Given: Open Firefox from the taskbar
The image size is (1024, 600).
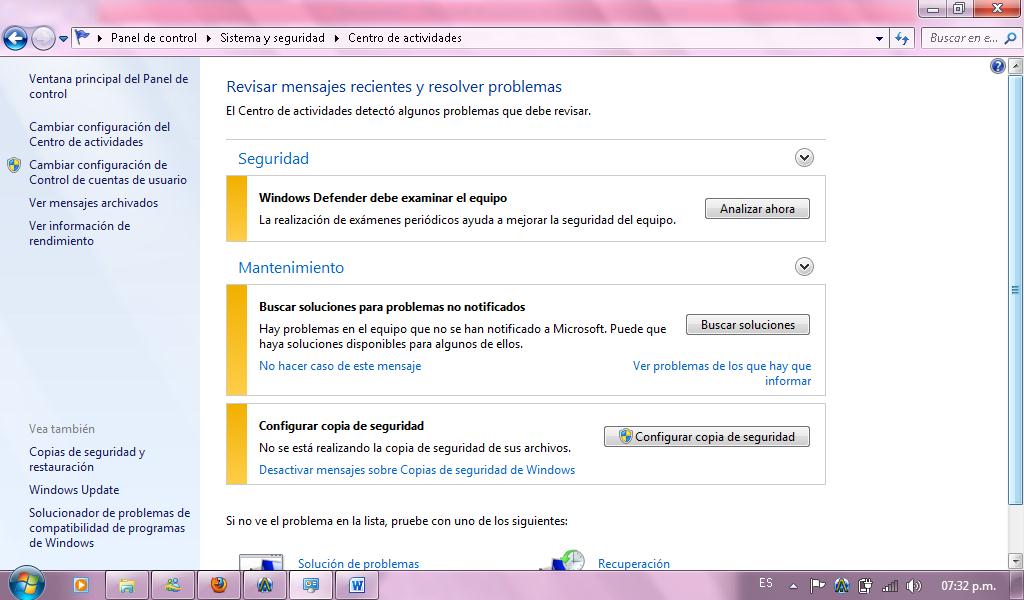Looking at the screenshot, I should pyautogui.click(x=219, y=585).
